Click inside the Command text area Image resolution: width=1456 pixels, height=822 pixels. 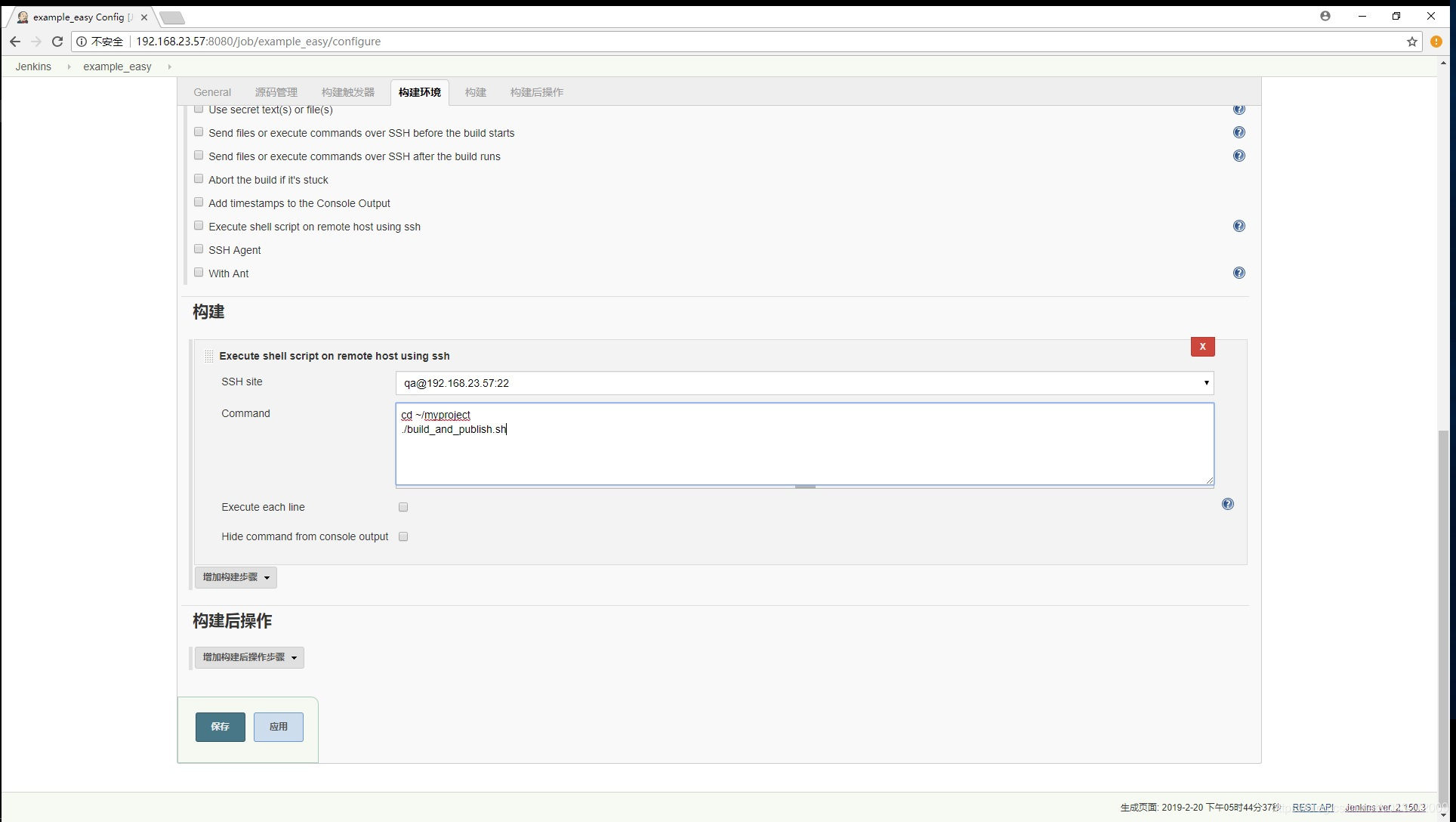tap(804, 443)
